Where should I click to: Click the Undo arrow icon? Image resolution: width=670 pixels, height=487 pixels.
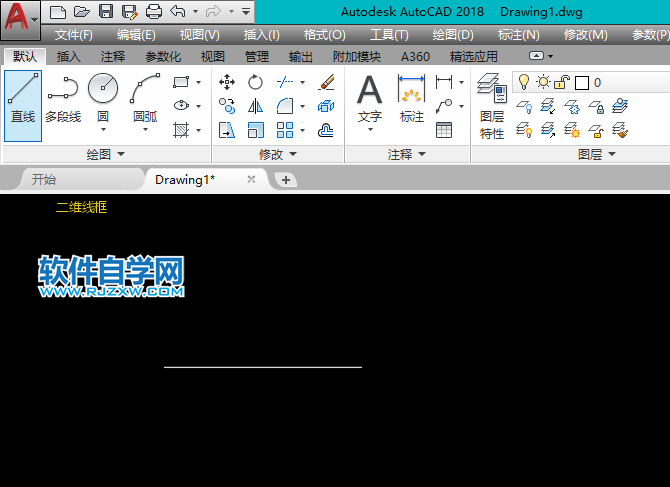coord(178,12)
